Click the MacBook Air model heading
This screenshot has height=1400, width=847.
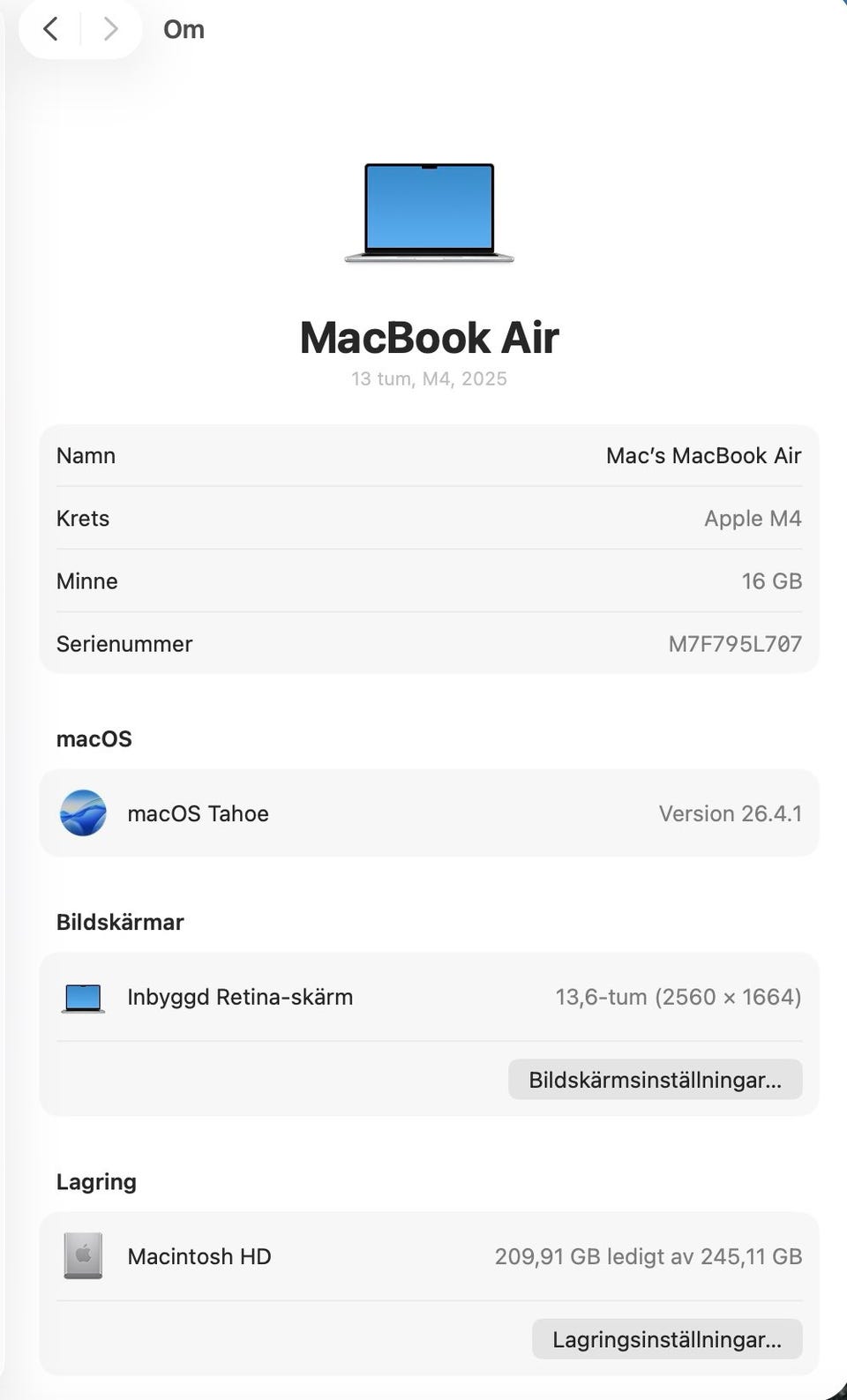tap(429, 337)
